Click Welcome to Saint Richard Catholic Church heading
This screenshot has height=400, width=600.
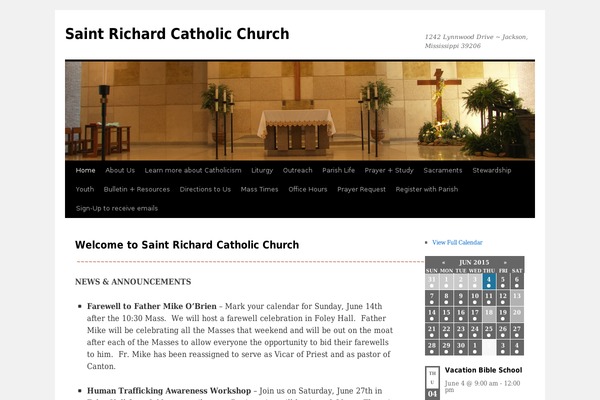(187, 245)
